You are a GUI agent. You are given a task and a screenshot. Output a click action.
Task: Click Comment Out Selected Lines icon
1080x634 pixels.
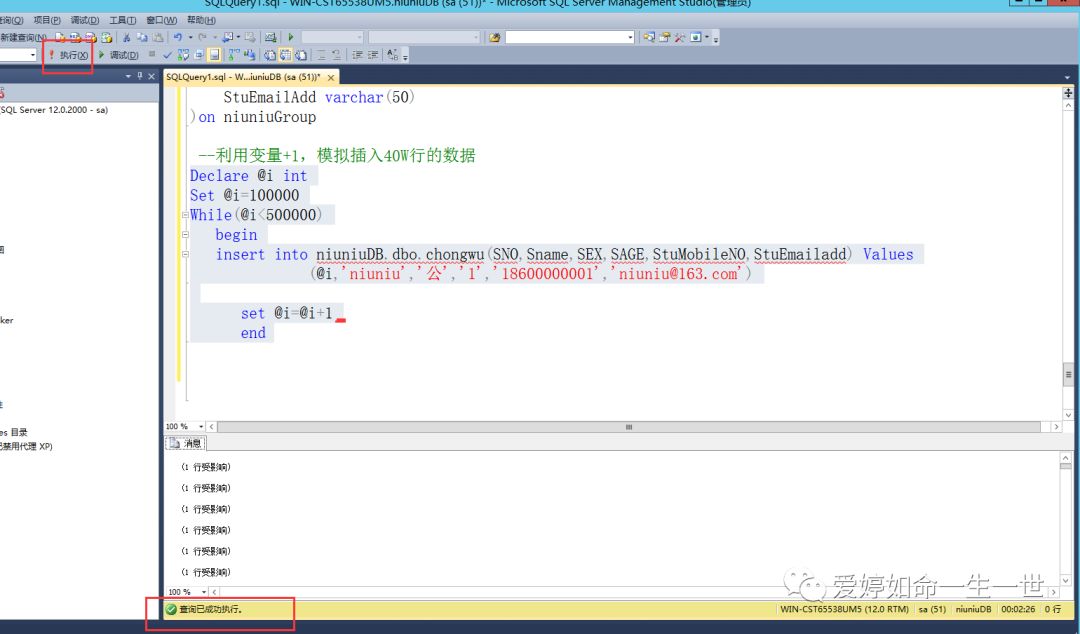321,54
